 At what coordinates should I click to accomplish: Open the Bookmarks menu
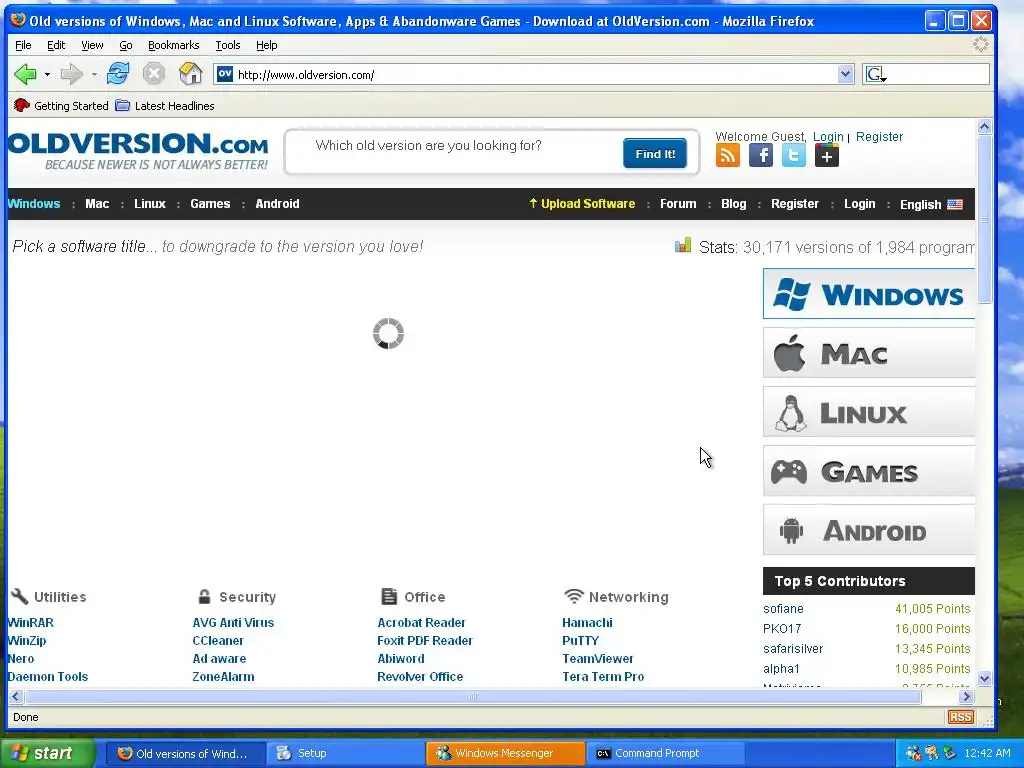click(173, 45)
